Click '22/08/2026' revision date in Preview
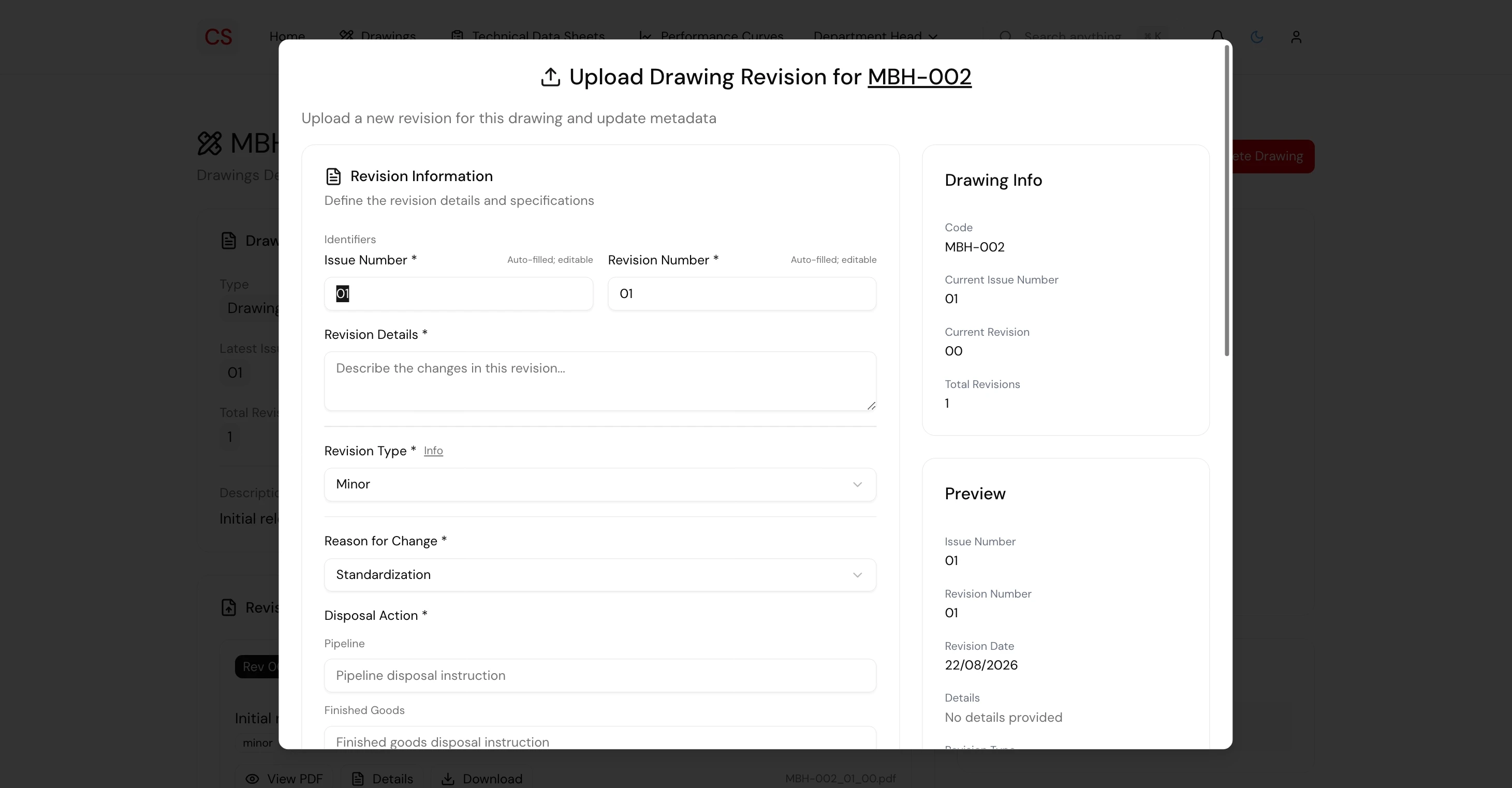Image resolution: width=1512 pixels, height=788 pixels. click(981, 665)
